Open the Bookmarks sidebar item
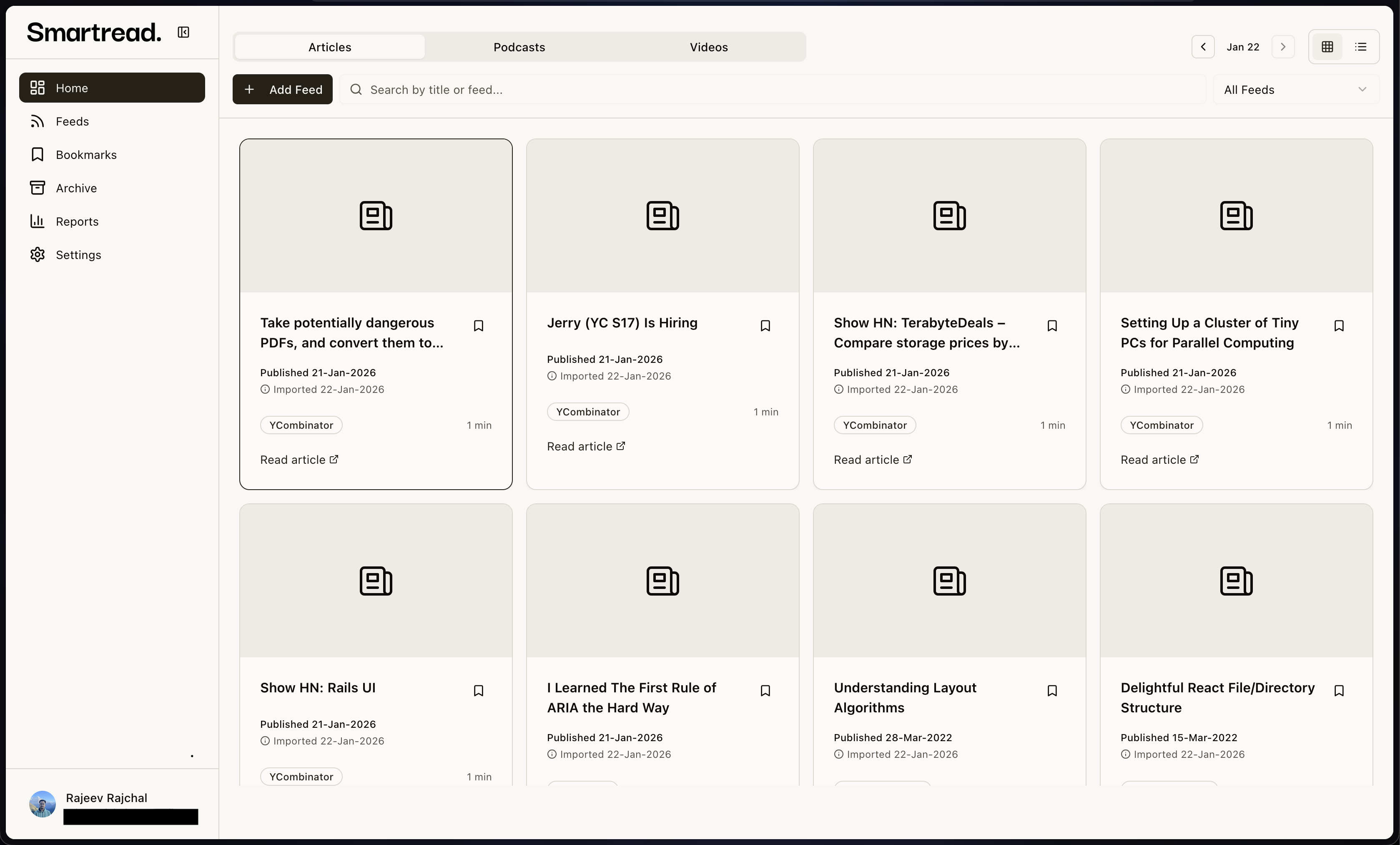1400x845 pixels. click(x=86, y=155)
